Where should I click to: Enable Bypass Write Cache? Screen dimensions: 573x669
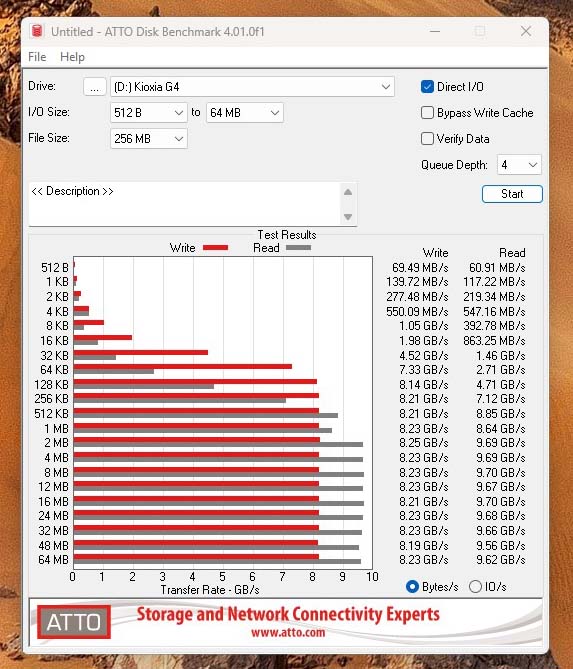coord(427,113)
